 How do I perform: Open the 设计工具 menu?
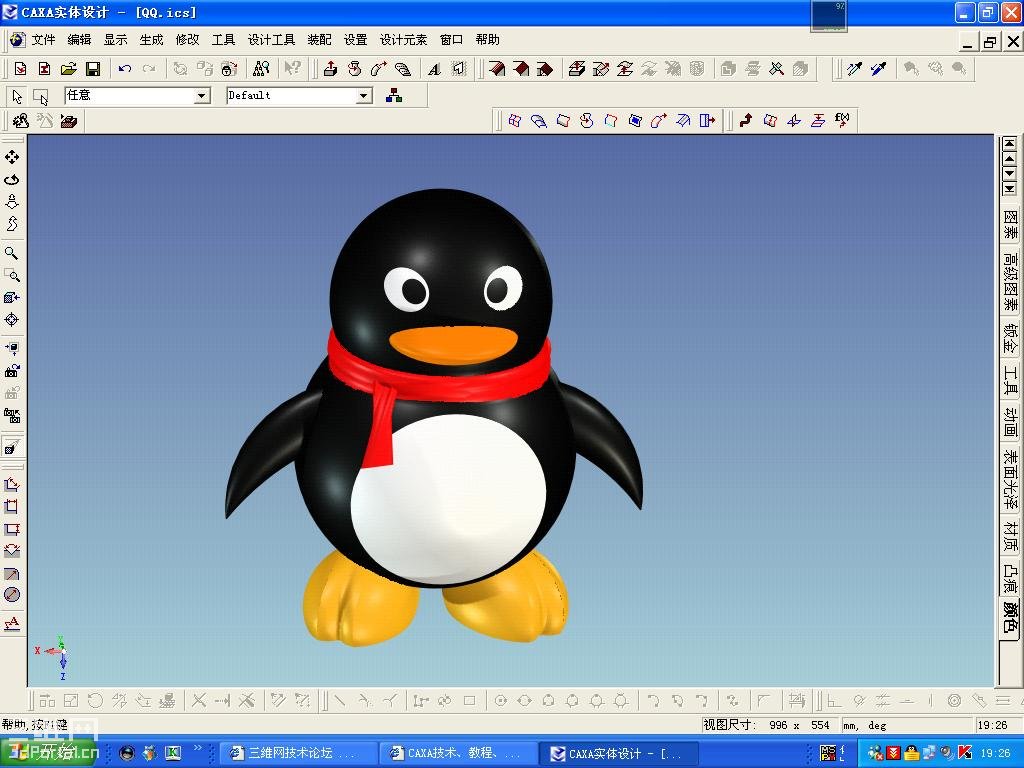pyautogui.click(x=271, y=40)
